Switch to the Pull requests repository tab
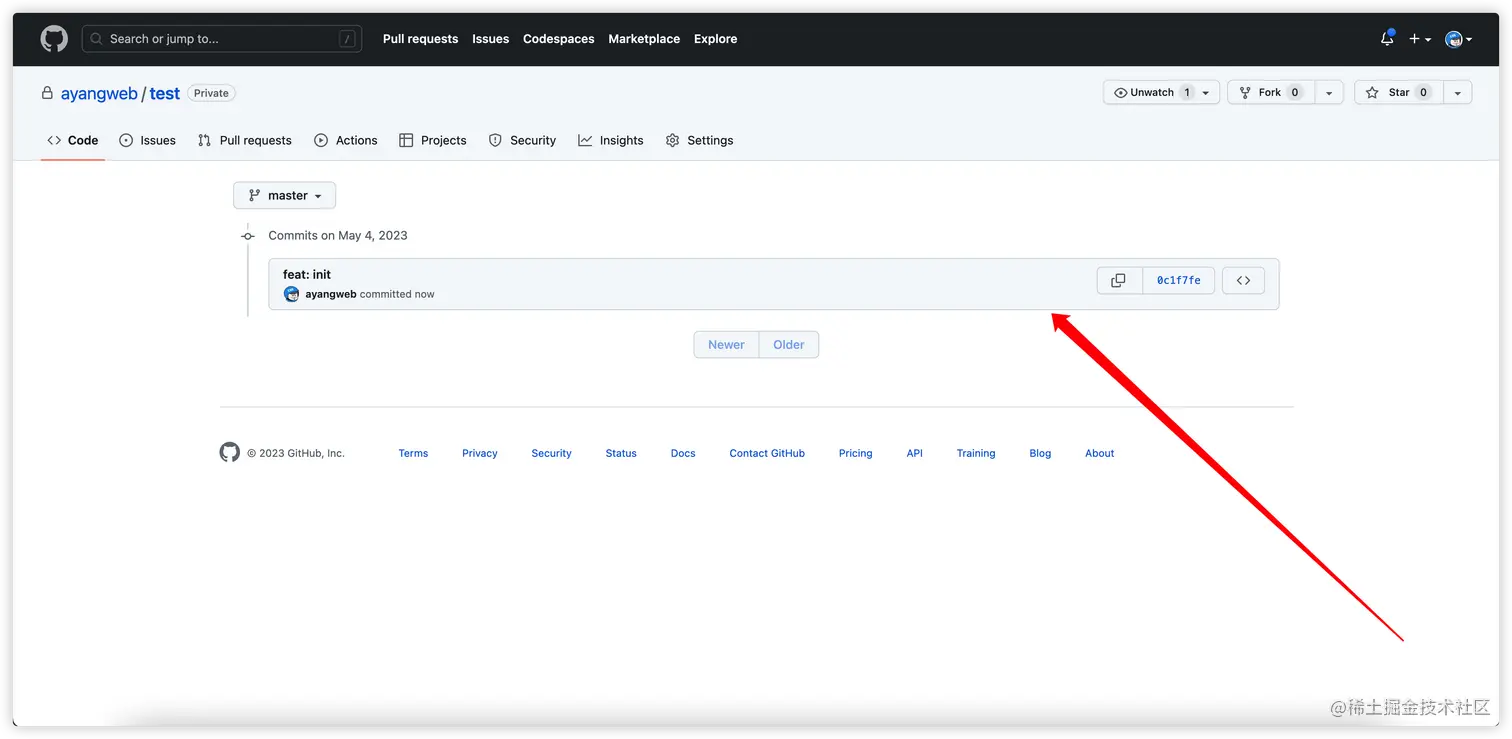Viewport: 1512px width, 739px height. point(245,140)
